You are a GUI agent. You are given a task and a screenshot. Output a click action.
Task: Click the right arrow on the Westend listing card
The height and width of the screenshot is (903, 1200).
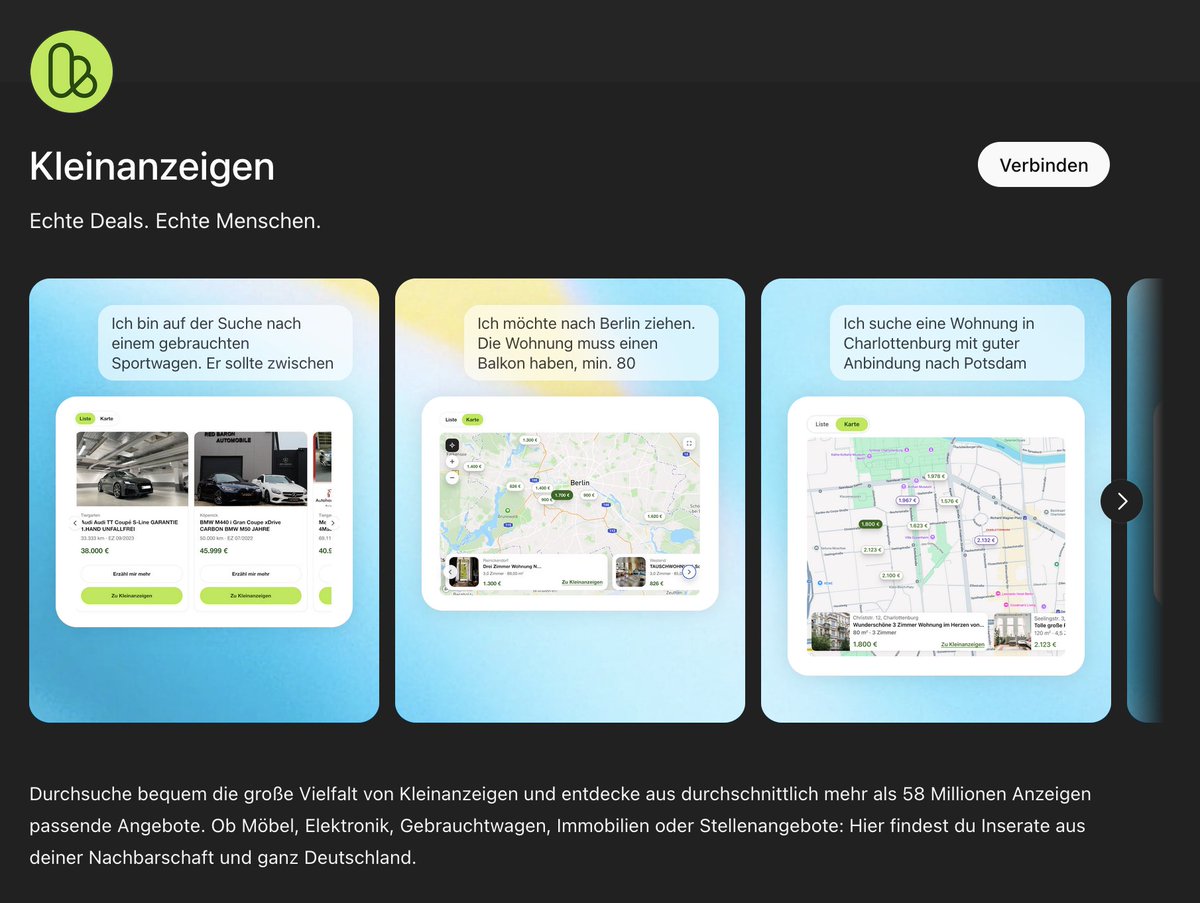[x=689, y=572]
